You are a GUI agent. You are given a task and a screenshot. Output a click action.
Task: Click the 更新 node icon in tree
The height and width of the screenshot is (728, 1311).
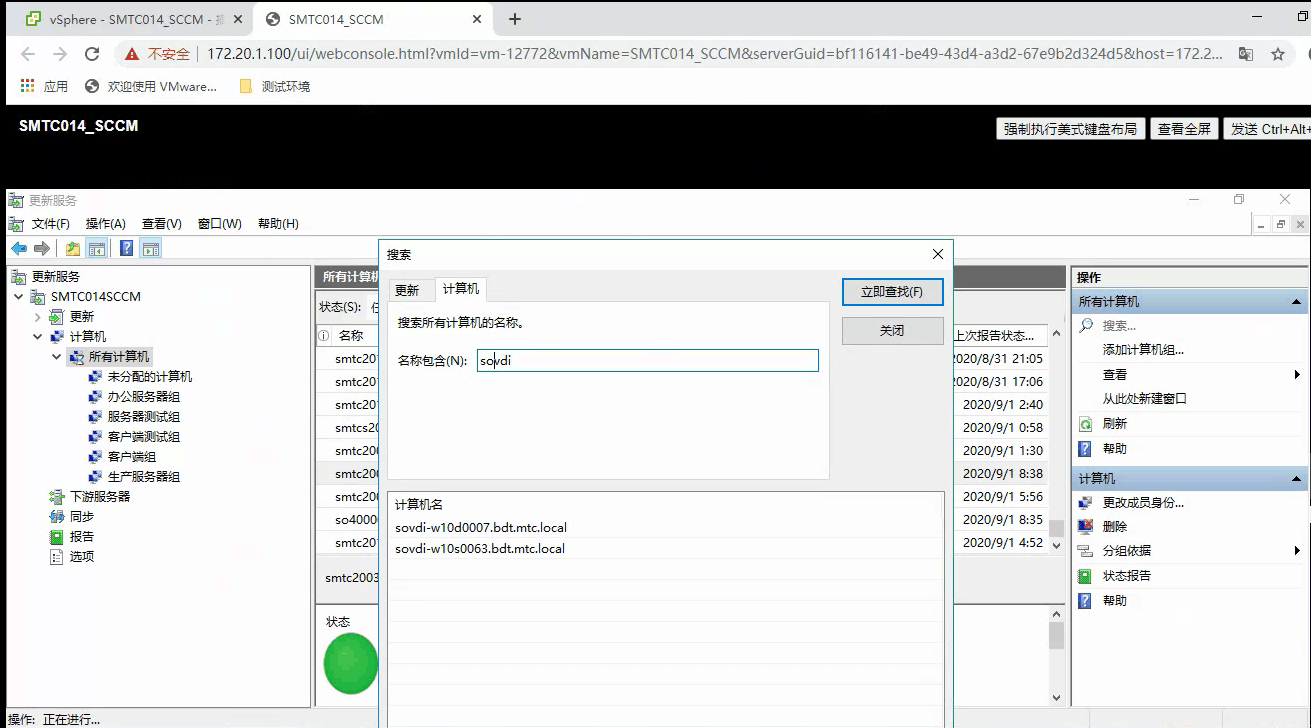pos(58,316)
